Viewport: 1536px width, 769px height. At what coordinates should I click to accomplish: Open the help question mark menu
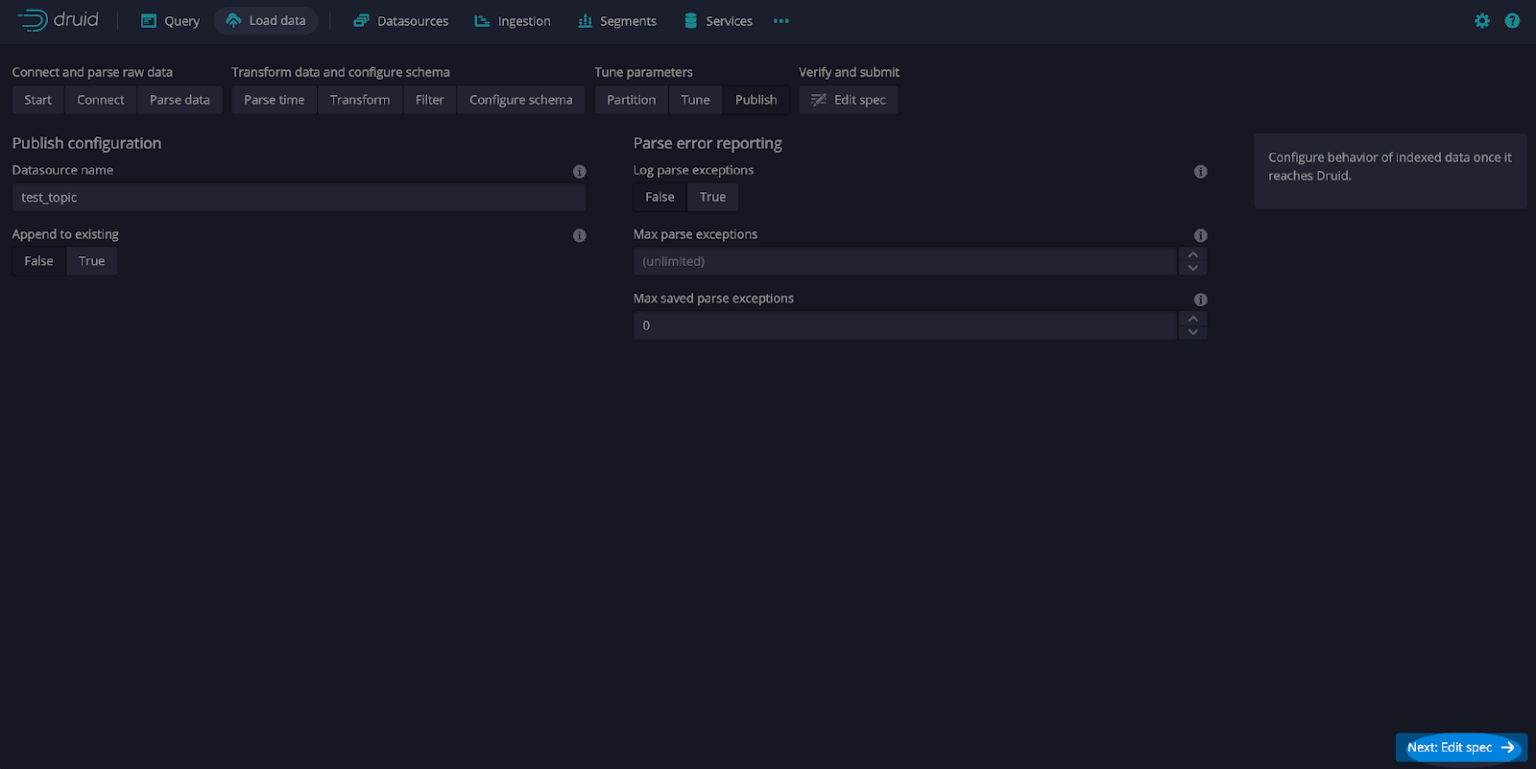pos(1512,21)
